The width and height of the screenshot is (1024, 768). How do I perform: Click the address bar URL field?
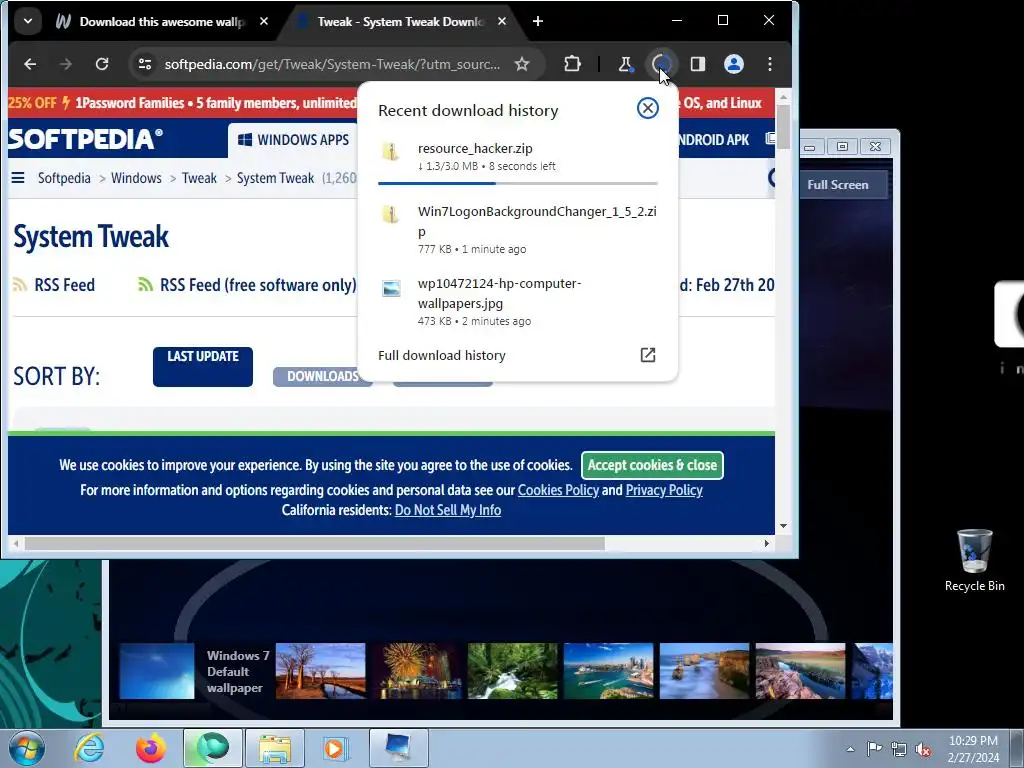click(x=332, y=64)
